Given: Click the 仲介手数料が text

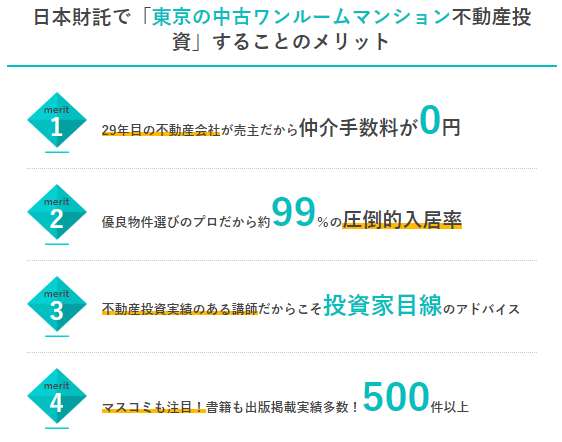Looking at the screenshot, I should [x=359, y=128].
